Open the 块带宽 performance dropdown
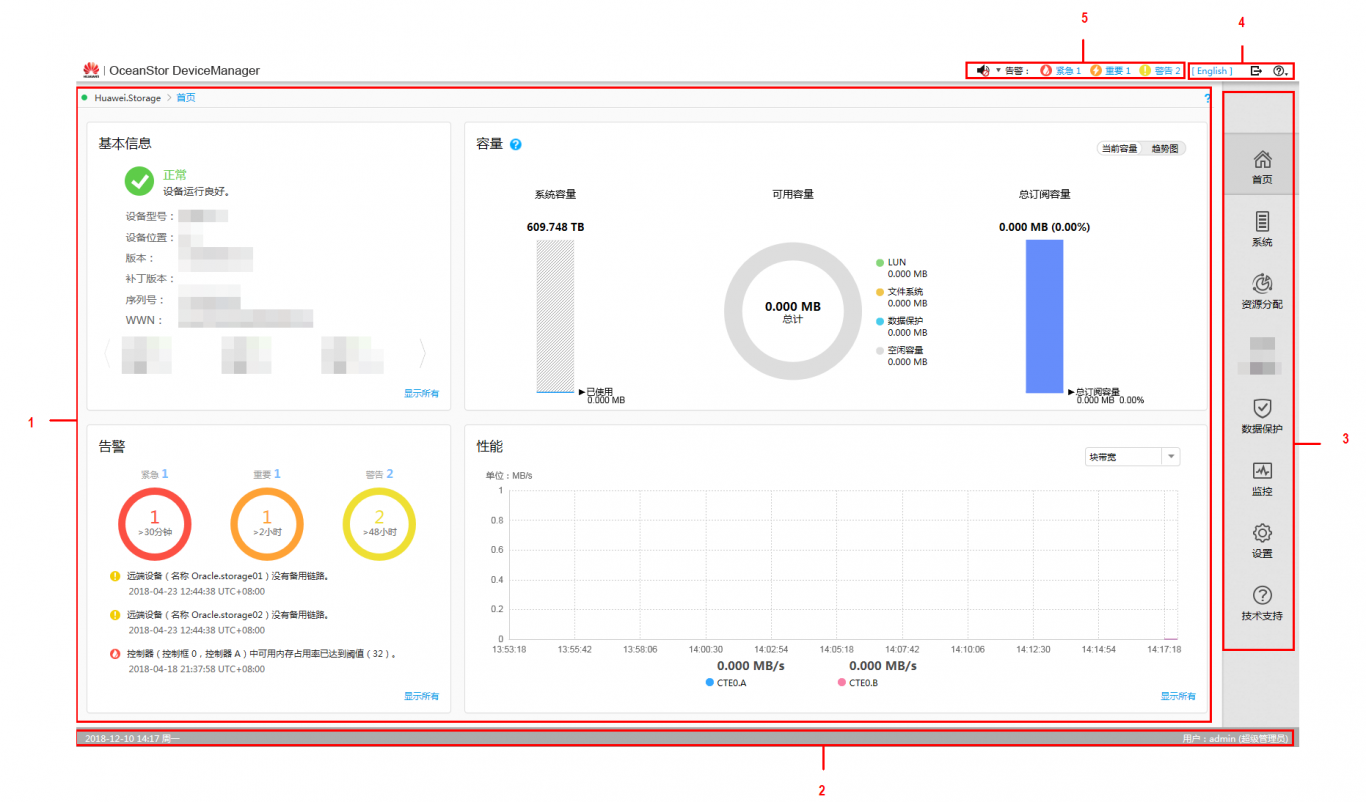Screen dimensions: 1366x802 pyautogui.click(x=1133, y=456)
